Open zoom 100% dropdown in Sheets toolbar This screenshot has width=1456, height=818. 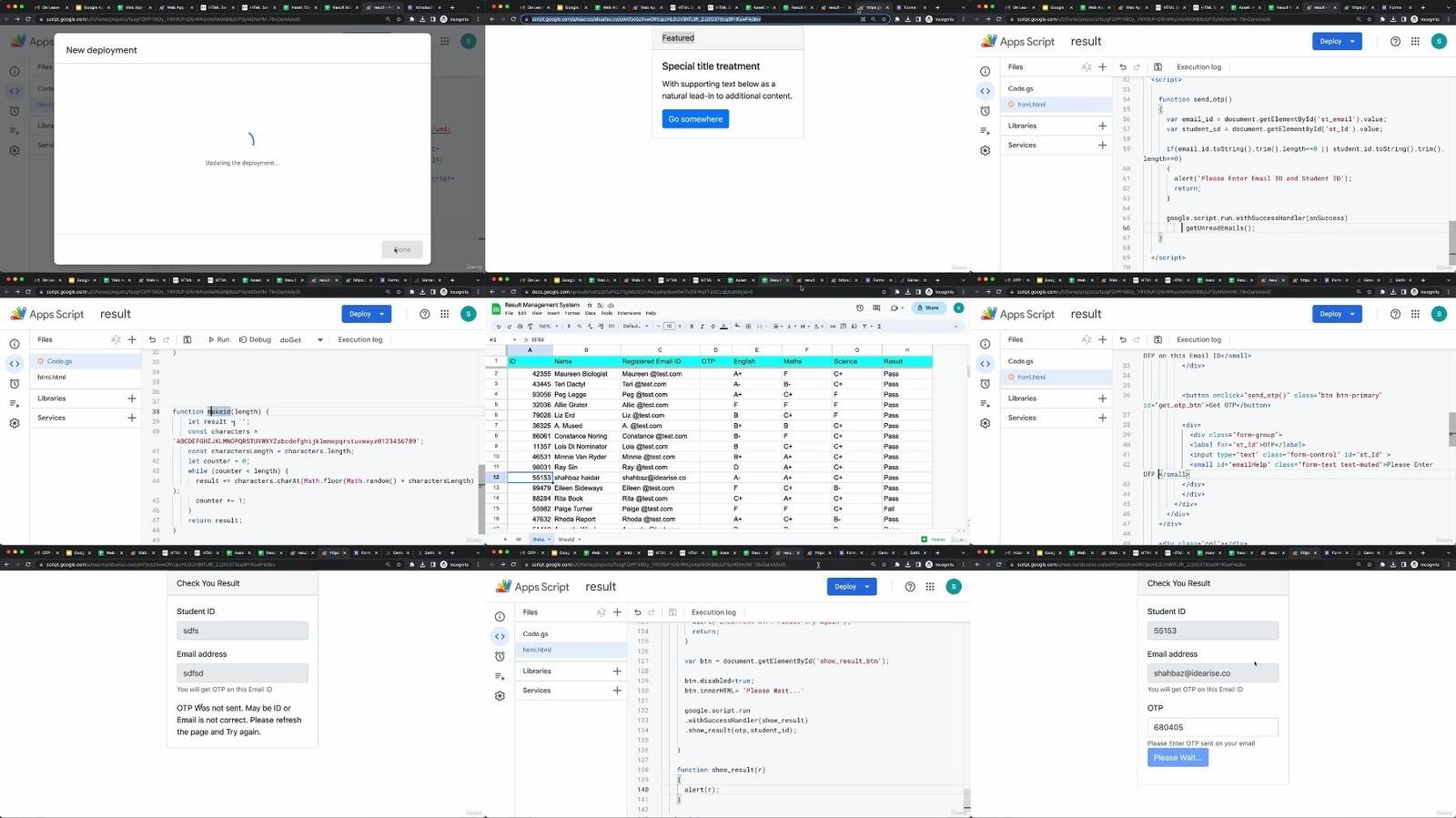pyautogui.click(x=548, y=326)
